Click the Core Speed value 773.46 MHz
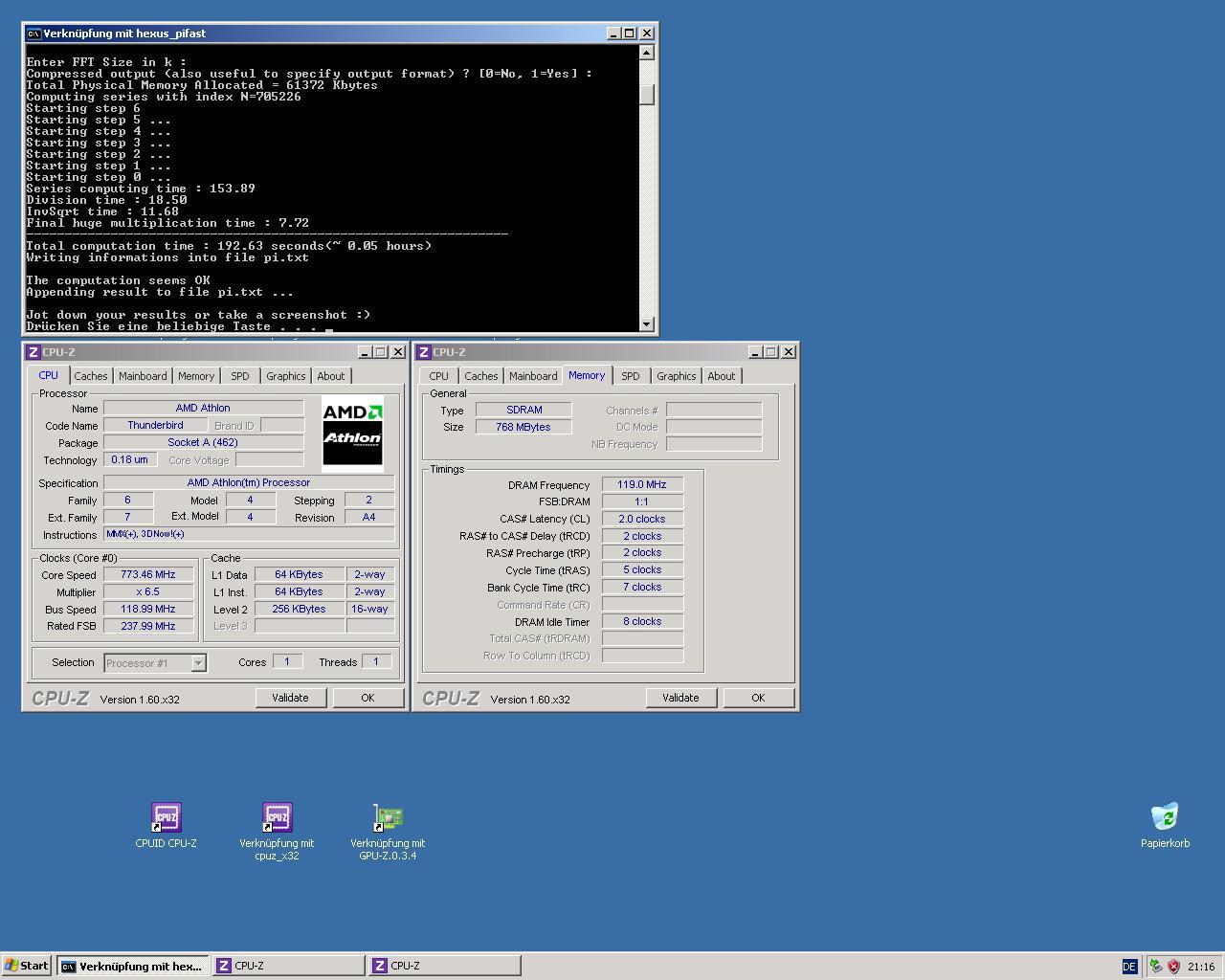This screenshot has width=1225, height=980. point(148,574)
